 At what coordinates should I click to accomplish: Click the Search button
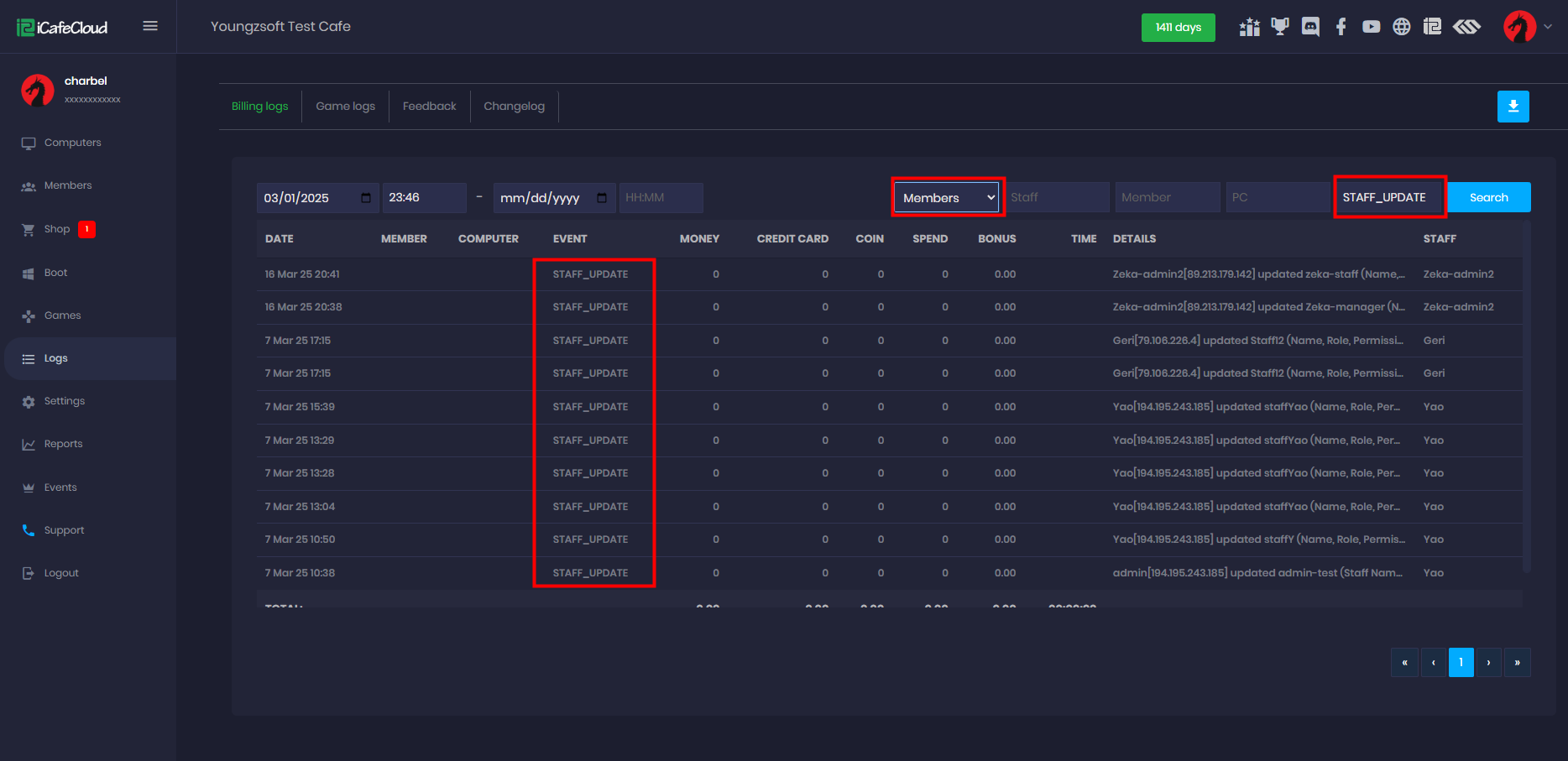pyautogui.click(x=1488, y=198)
